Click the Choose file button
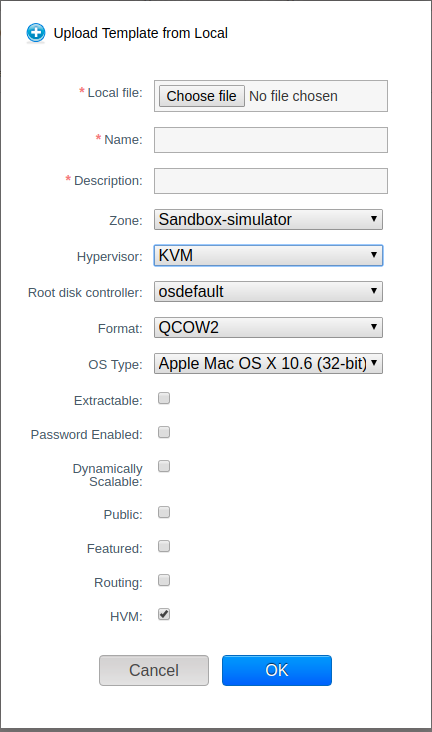This screenshot has width=432, height=732. point(202,96)
